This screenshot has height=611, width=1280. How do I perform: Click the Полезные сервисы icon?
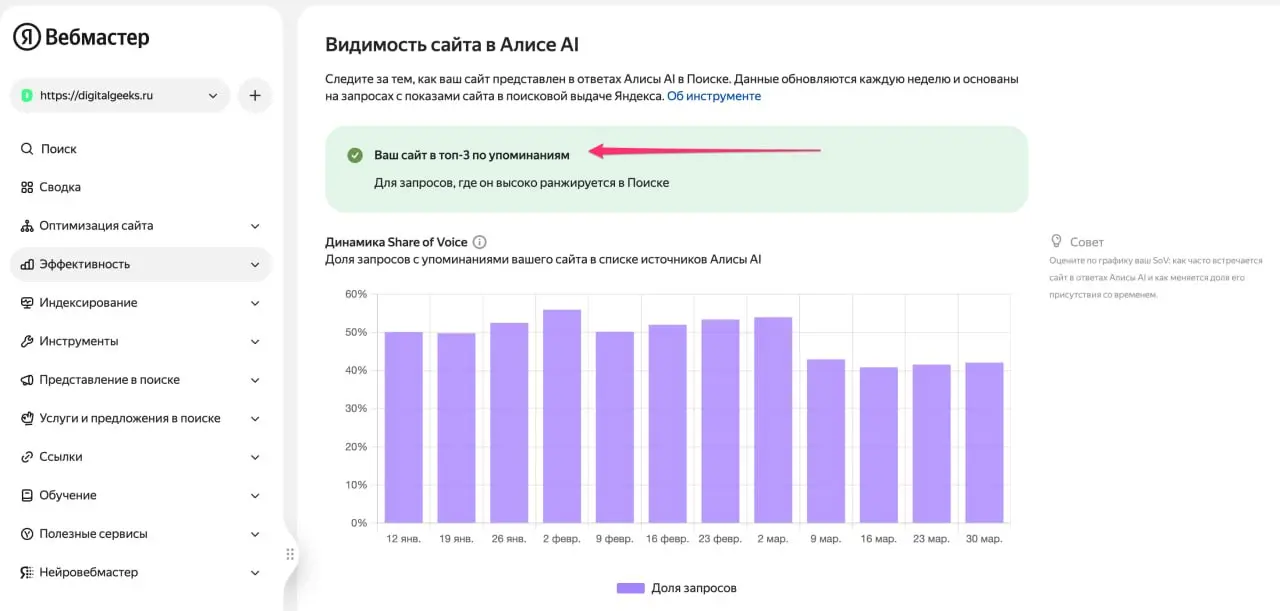pos(27,534)
